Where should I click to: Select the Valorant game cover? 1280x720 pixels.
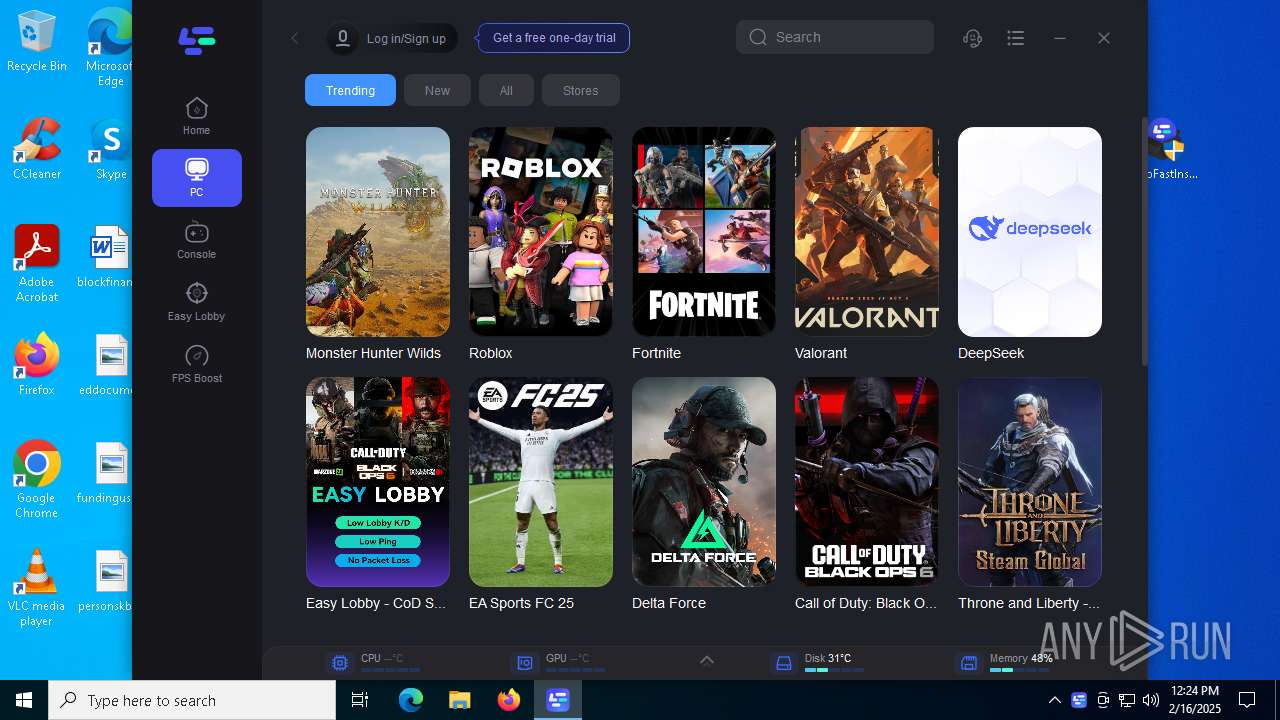867,232
